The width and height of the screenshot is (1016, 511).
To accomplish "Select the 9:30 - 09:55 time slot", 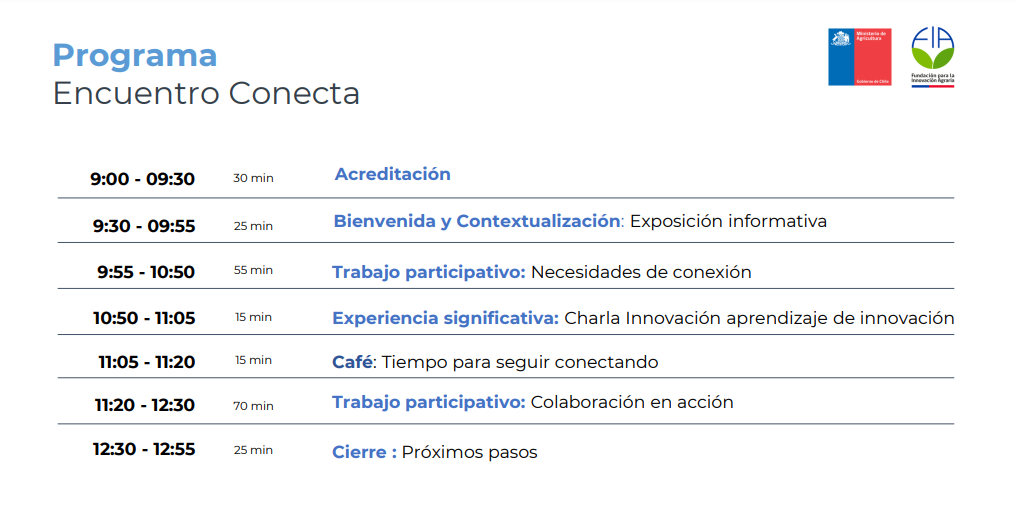I will pos(144,226).
